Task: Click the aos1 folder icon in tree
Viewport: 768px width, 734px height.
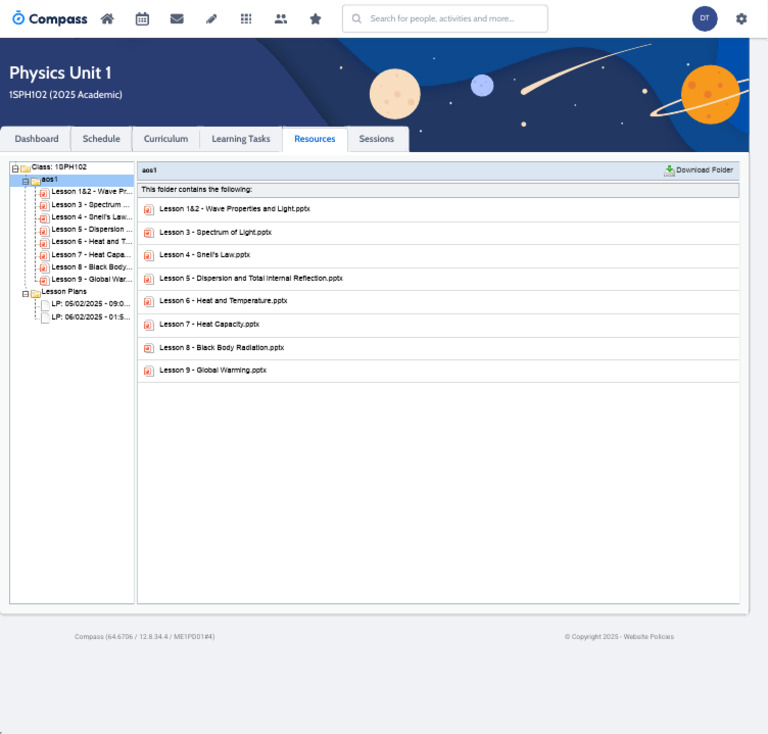Action: click(35, 181)
